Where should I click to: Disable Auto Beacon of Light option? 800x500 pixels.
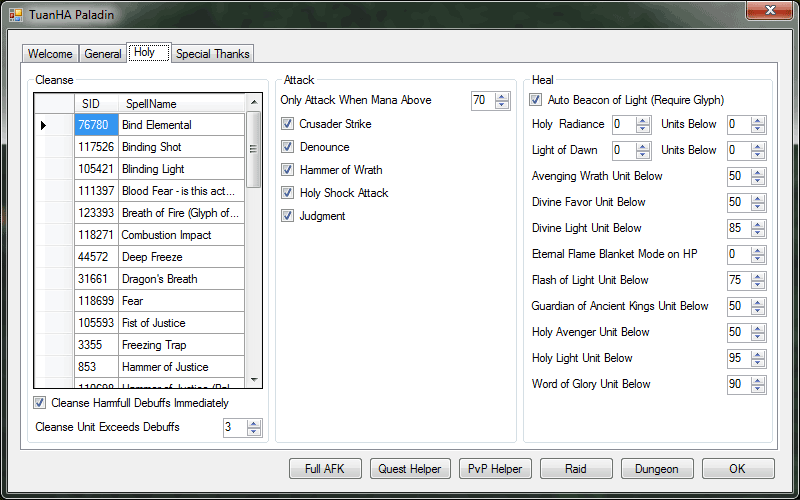tap(537, 100)
